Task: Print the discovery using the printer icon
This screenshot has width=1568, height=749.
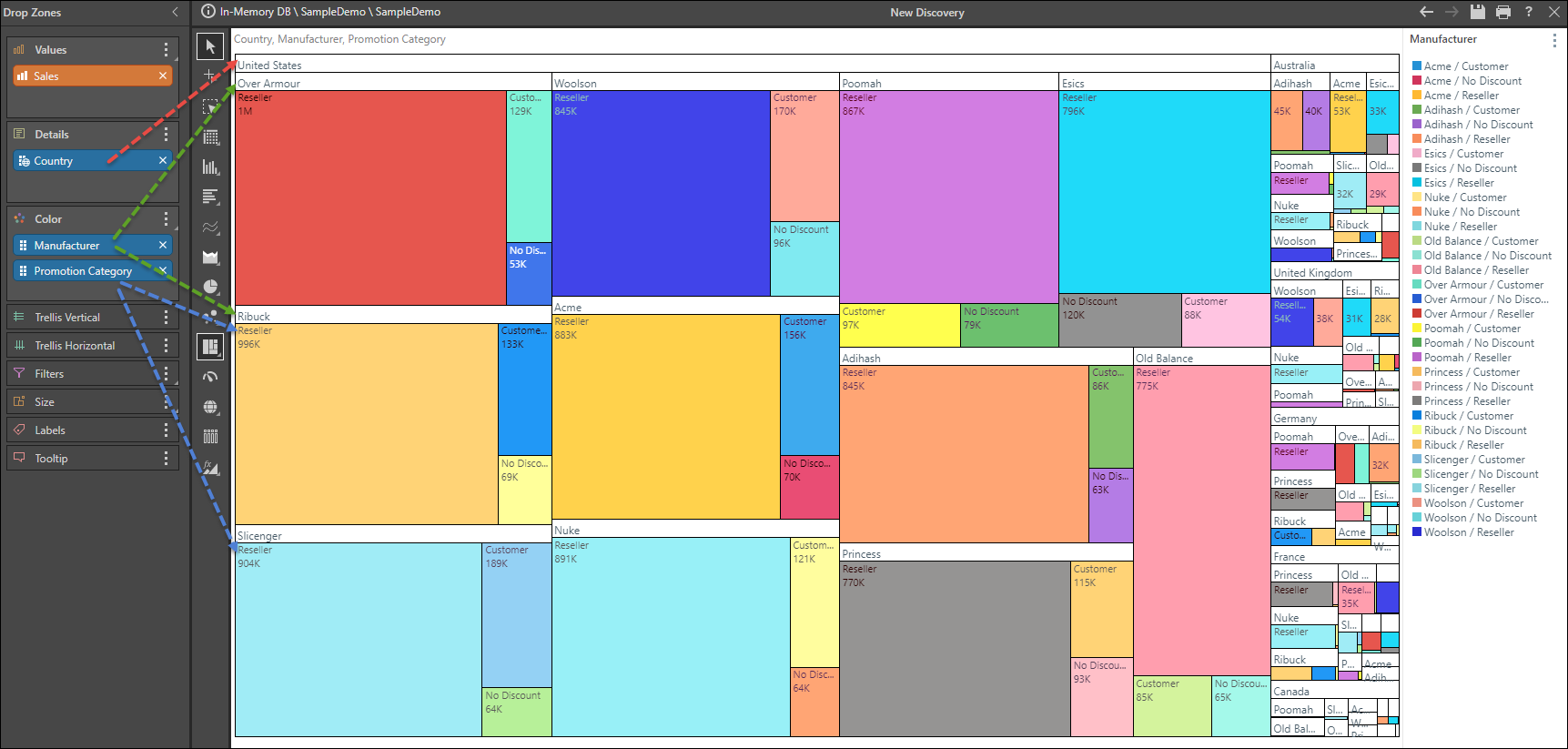Action: point(1503,12)
